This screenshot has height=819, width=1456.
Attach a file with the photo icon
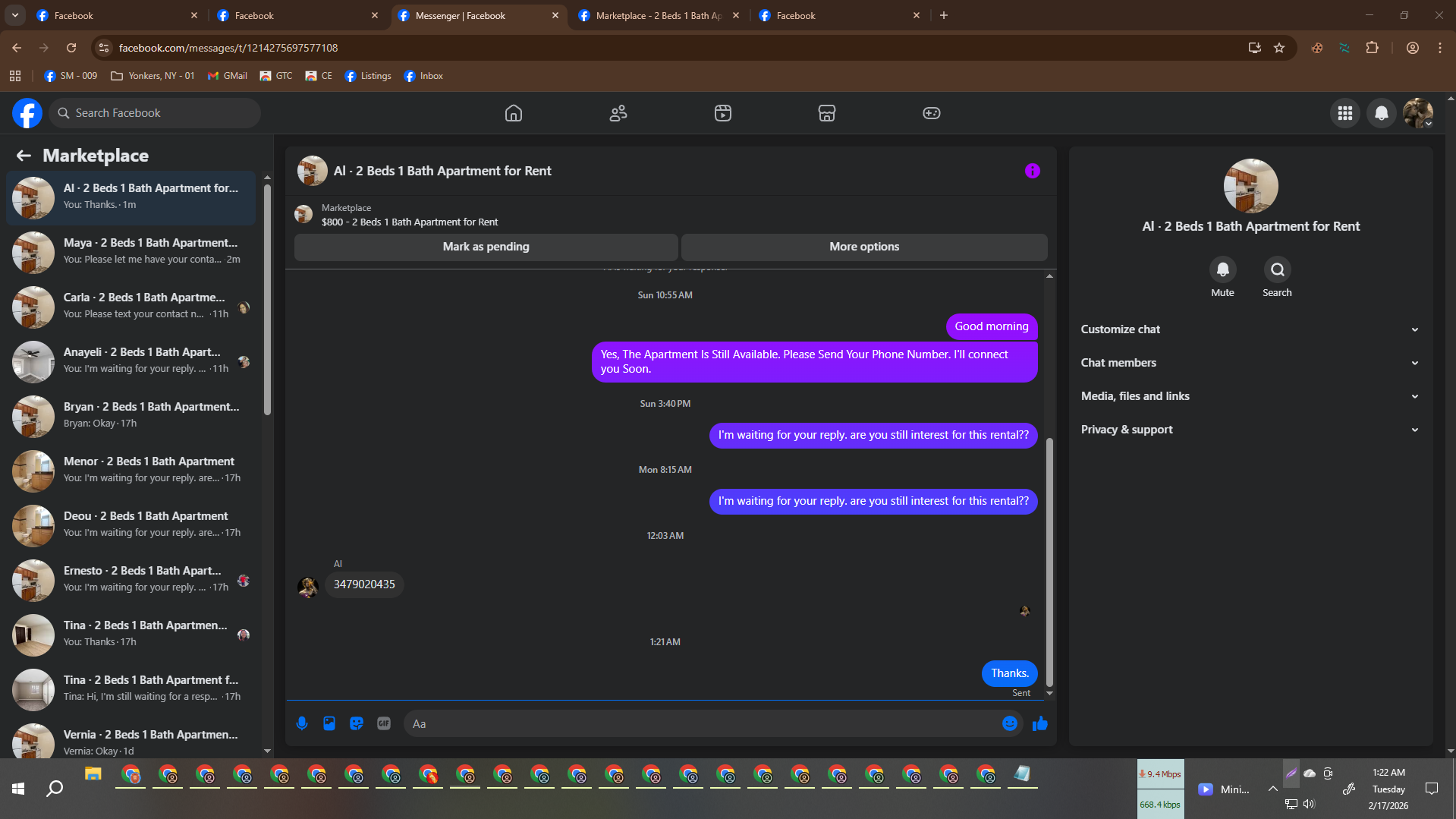pyautogui.click(x=329, y=723)
